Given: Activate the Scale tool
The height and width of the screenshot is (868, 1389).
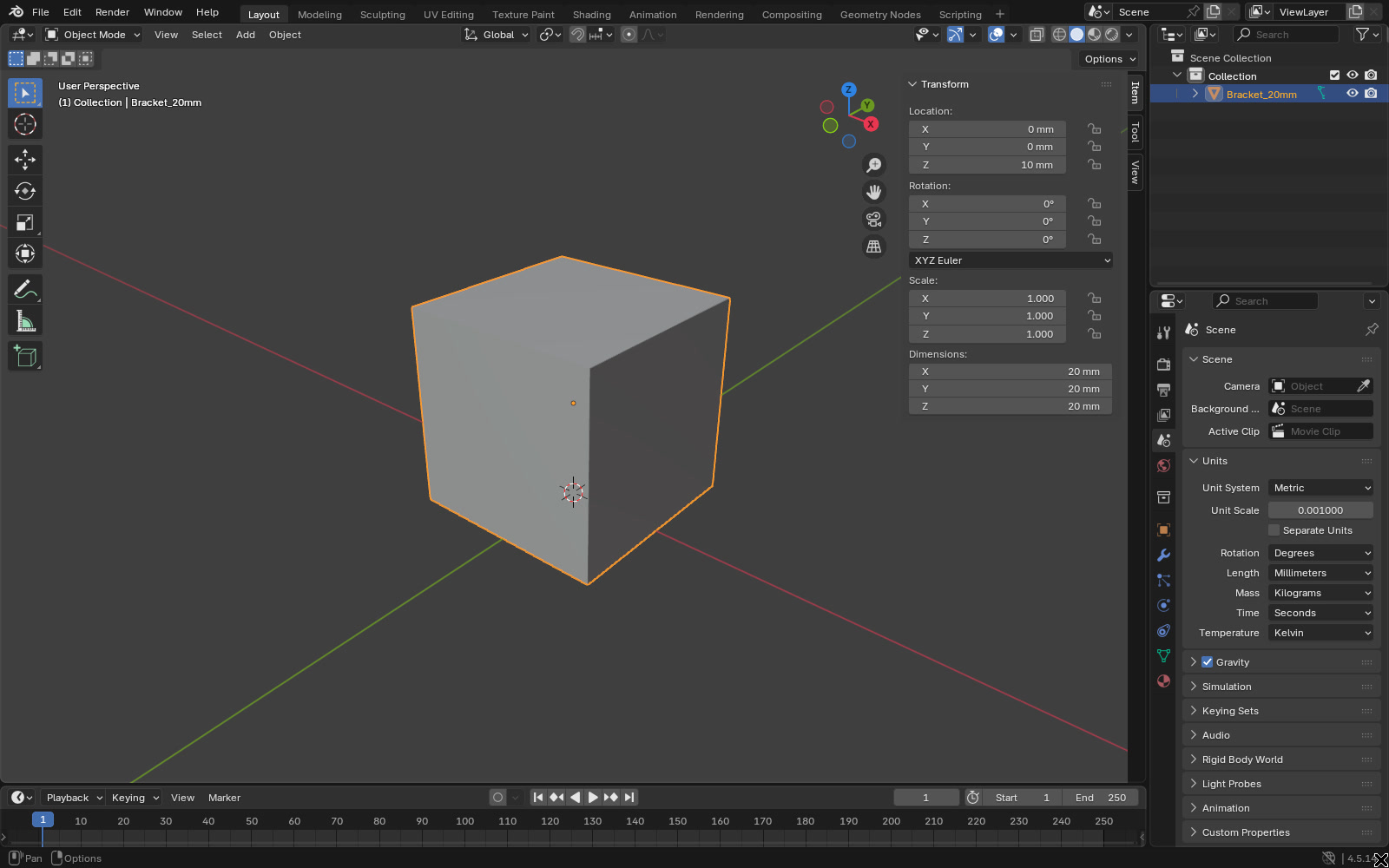Looking at the screenshot, I should click(x=25, y=222).
